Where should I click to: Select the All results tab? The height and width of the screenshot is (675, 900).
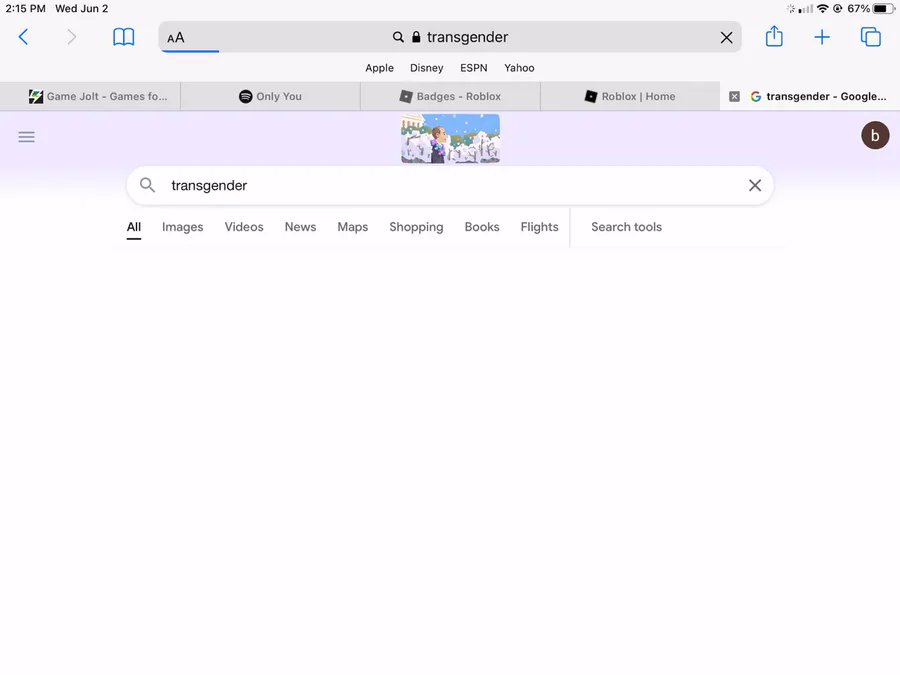tap(134, 227)
